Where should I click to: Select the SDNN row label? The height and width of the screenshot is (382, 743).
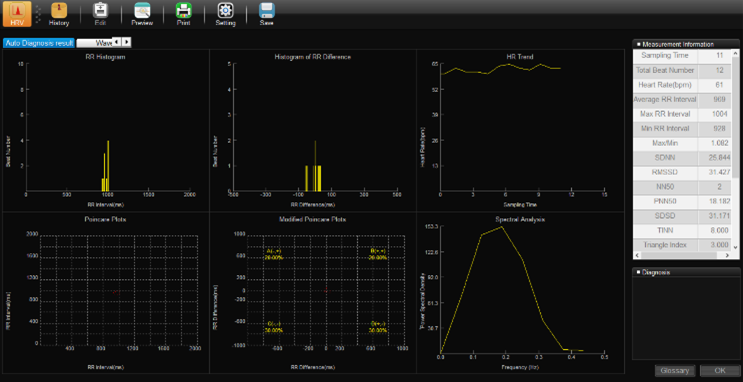(x=665, y=158)
